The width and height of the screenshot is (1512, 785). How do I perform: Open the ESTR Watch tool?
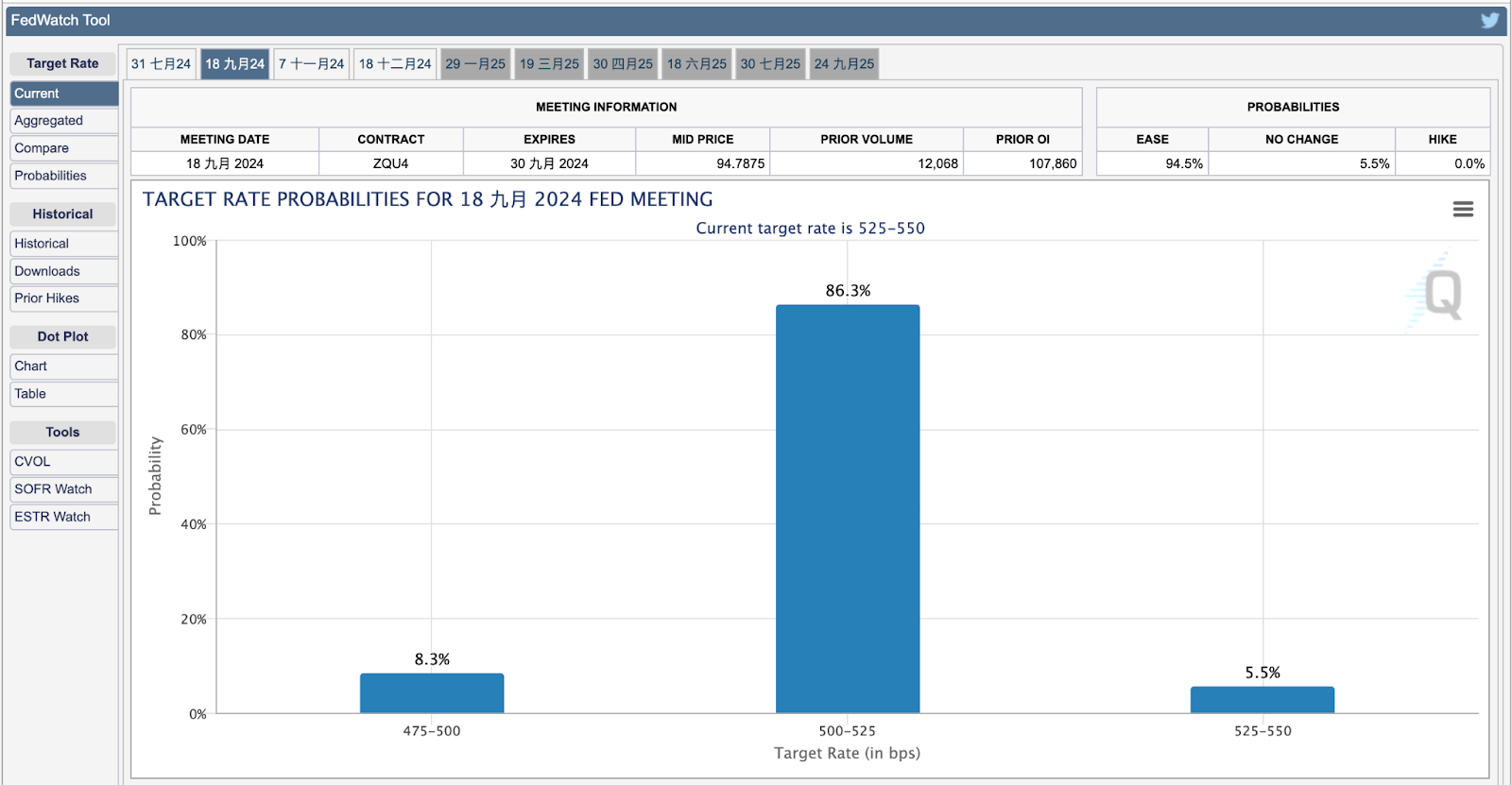pos(64,517)
